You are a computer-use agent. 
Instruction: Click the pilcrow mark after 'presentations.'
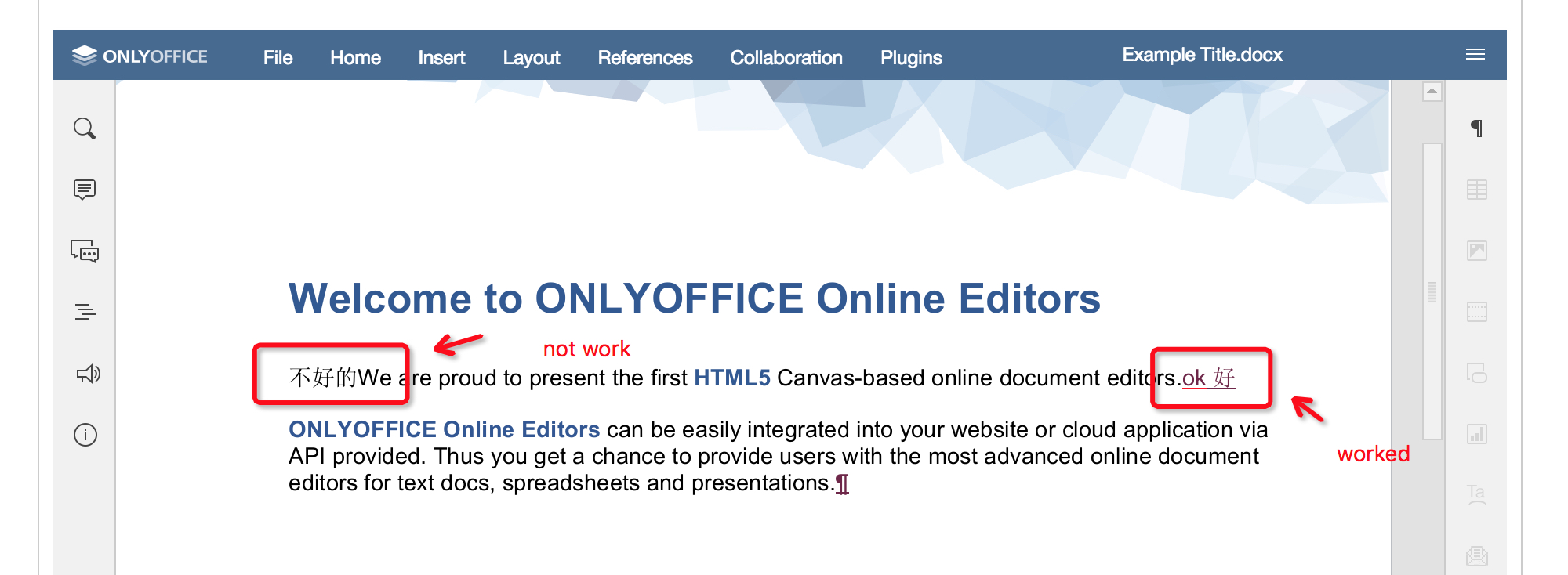(842, 484)
